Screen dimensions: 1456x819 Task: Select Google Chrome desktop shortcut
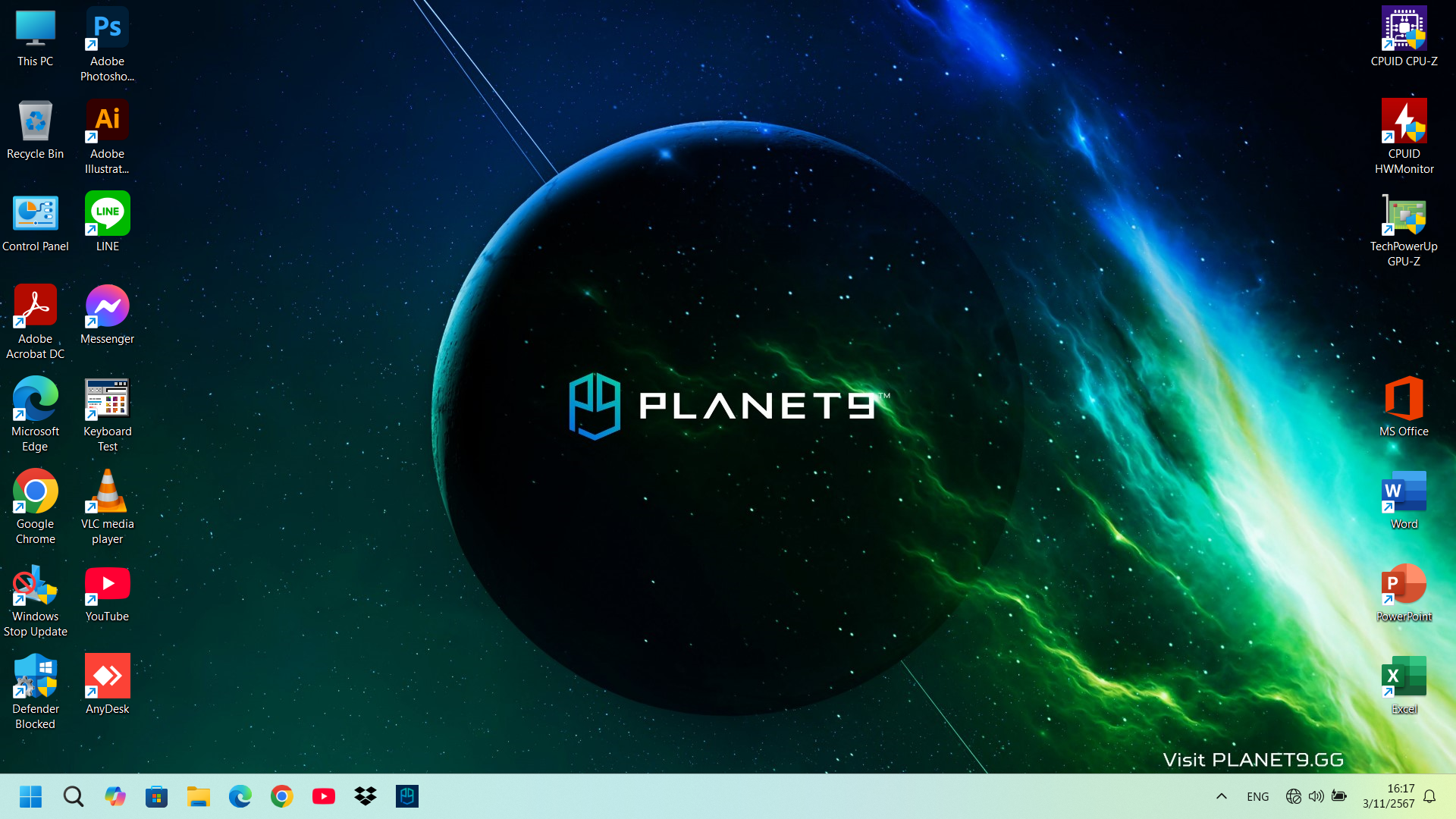click(x=35, y=507)
